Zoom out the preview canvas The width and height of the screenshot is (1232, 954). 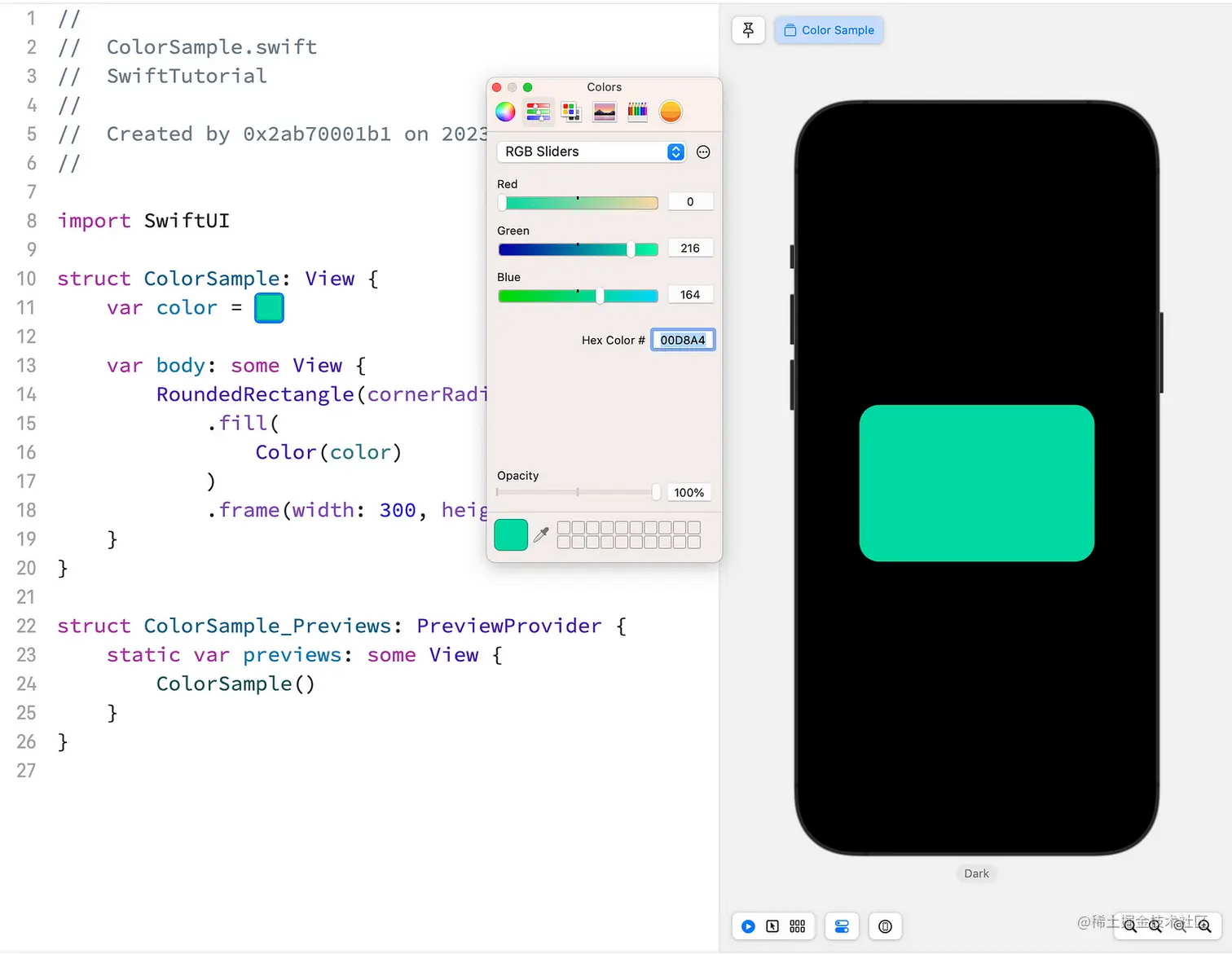click(1130, 926)
